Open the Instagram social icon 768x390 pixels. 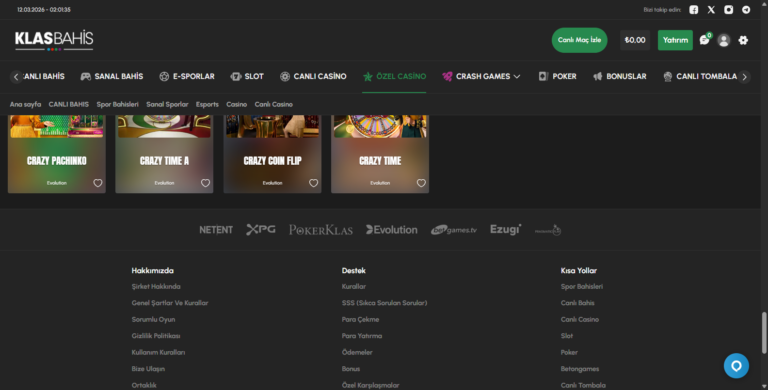point(729,10)
